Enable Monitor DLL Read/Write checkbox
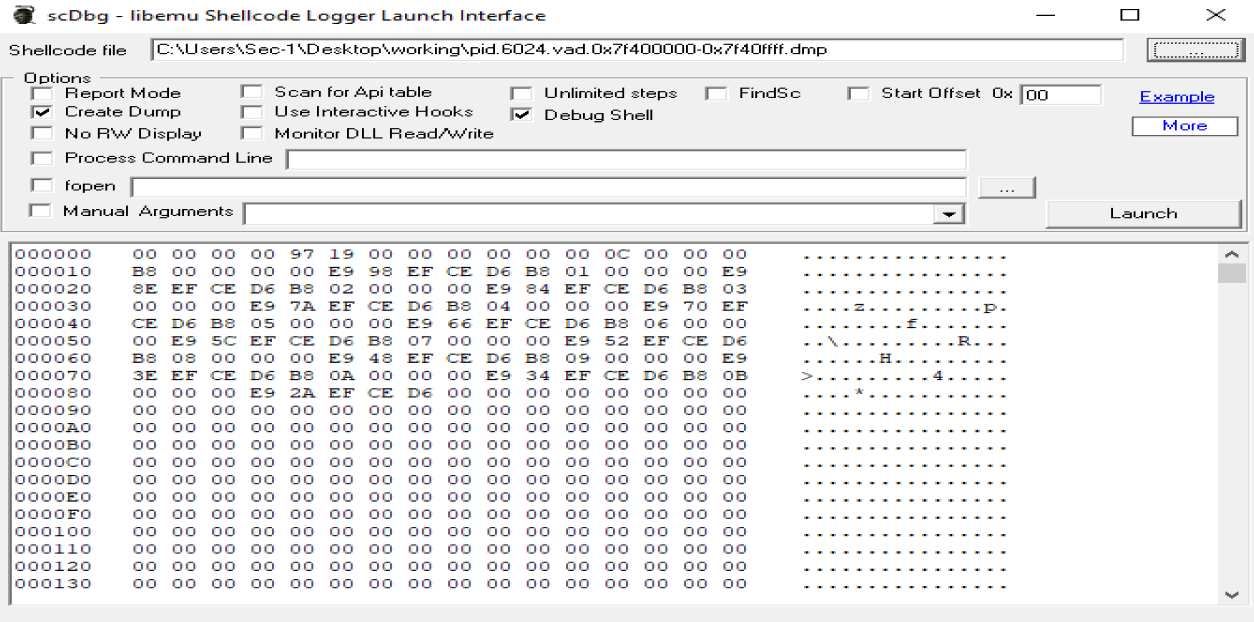 pos(252,133)
